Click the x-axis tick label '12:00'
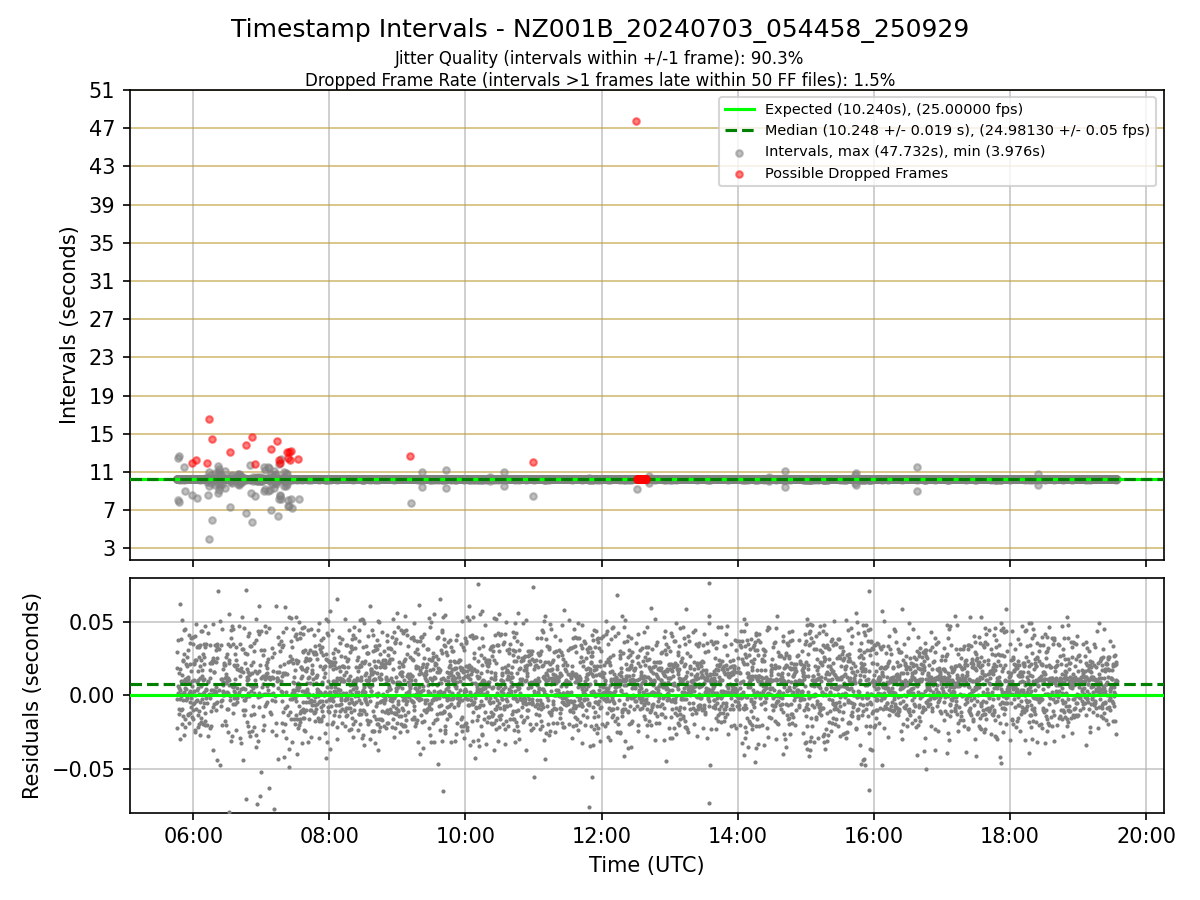This screenshot has height=900, width=1200. [601, 834]
